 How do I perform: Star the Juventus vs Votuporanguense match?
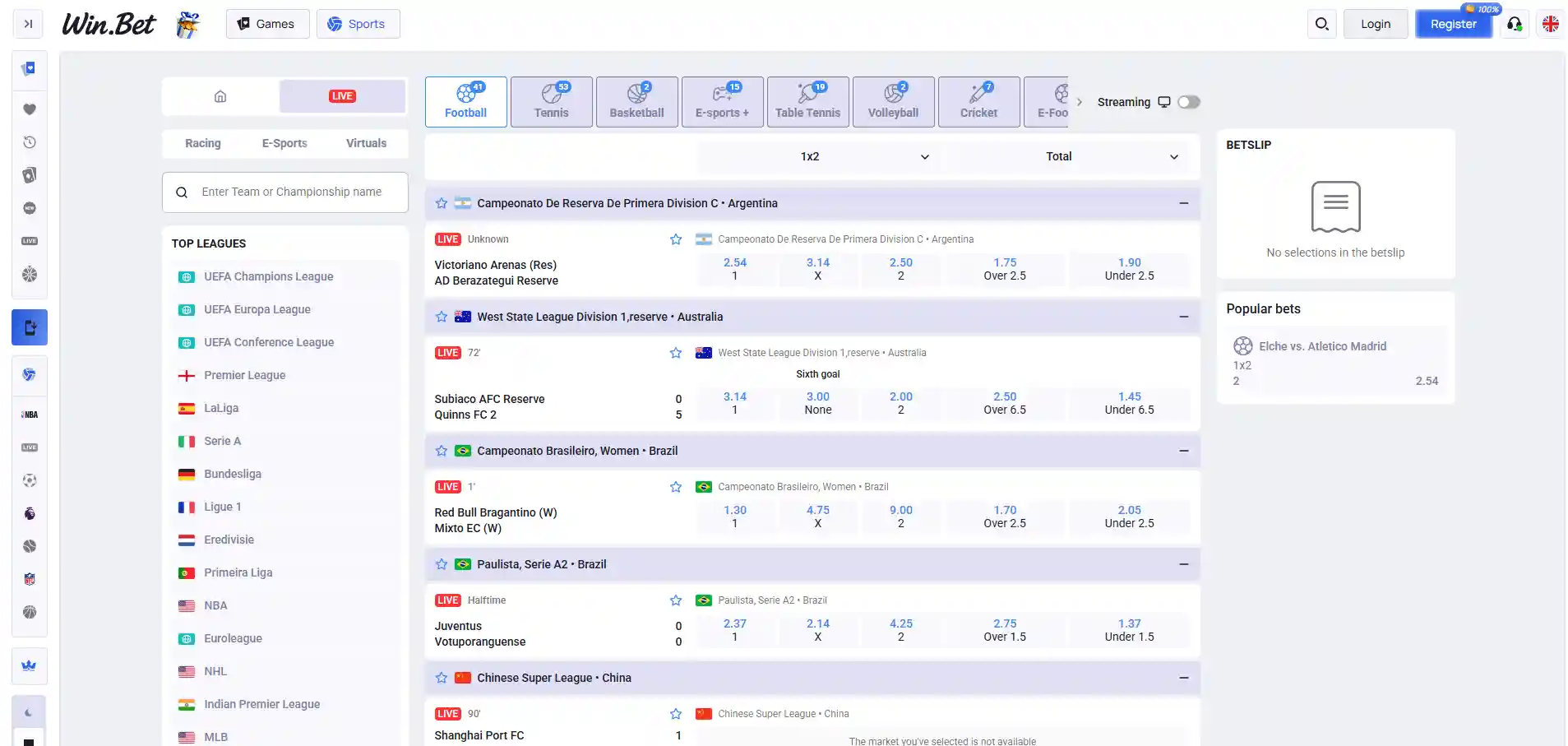click(x=676, y=600)
